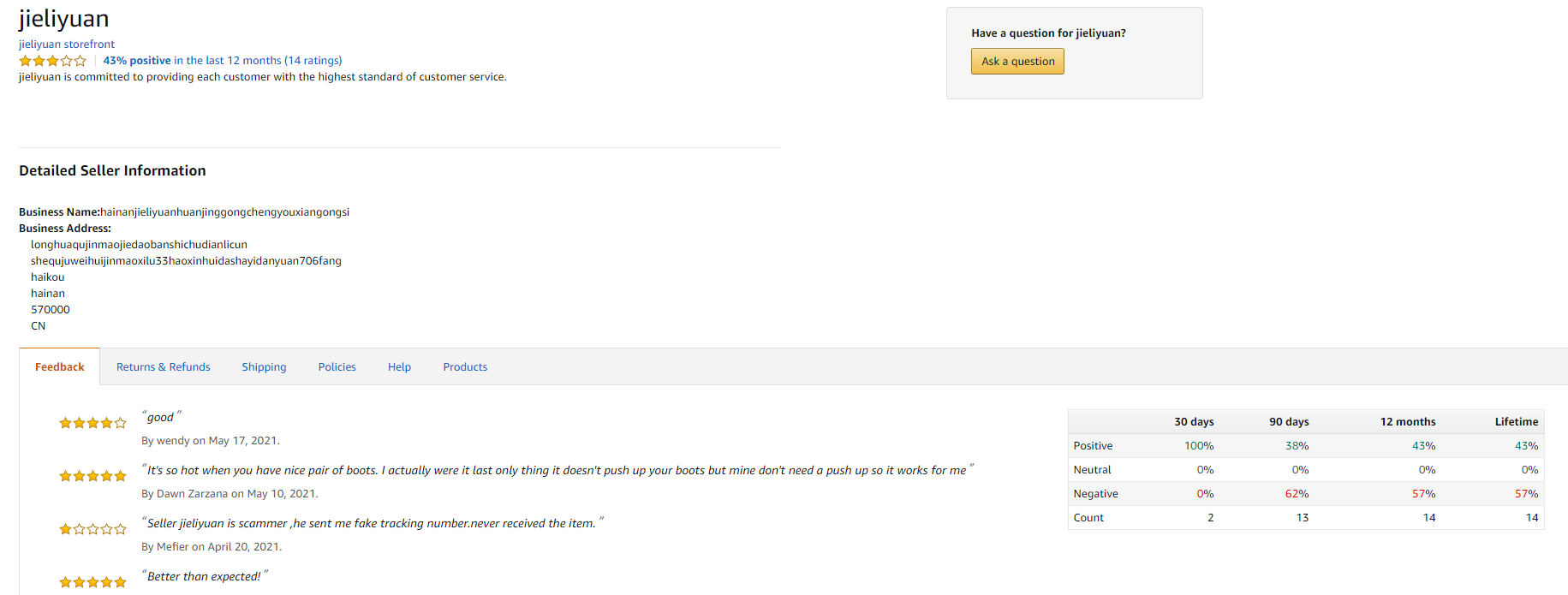Click the Lifetime column header in ratings table
This screenshot has width=1568, height=595.
(x=1517, y=422)
